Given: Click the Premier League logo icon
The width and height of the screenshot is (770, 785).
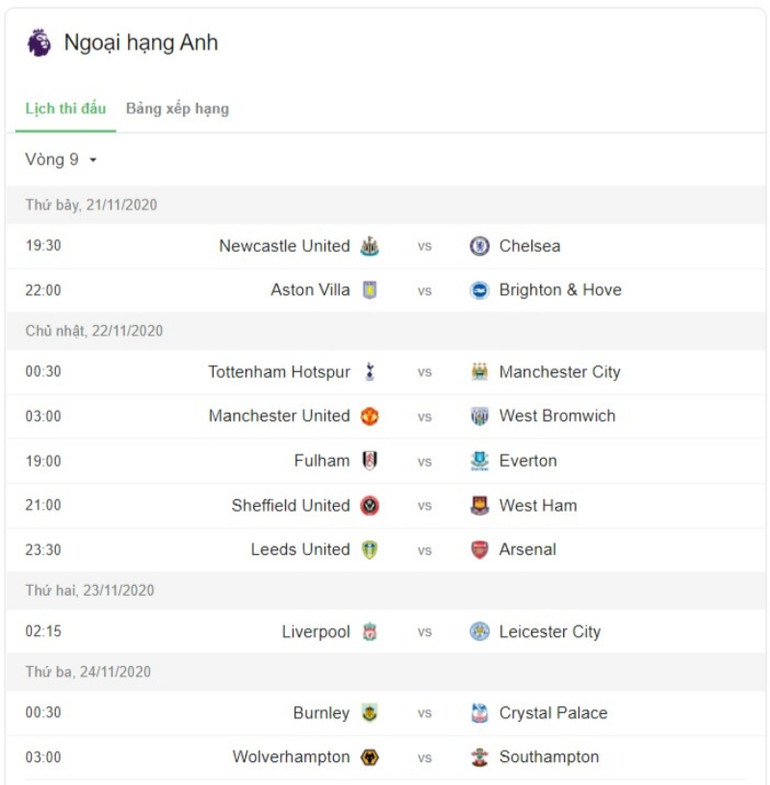Looking at the screenshot, I should coord(39,43).
